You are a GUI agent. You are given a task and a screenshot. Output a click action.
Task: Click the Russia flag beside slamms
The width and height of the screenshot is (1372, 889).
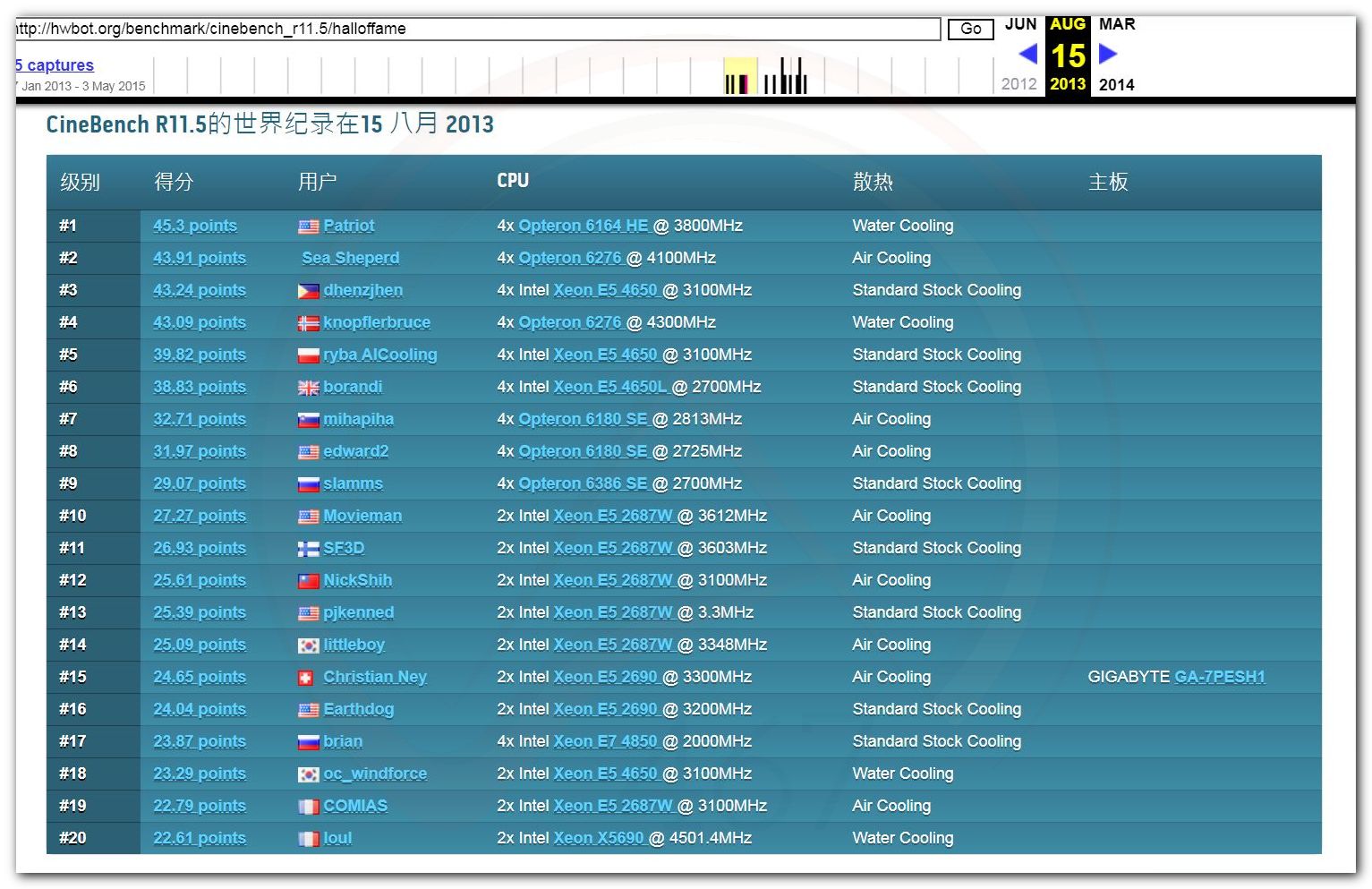point(308,484)
